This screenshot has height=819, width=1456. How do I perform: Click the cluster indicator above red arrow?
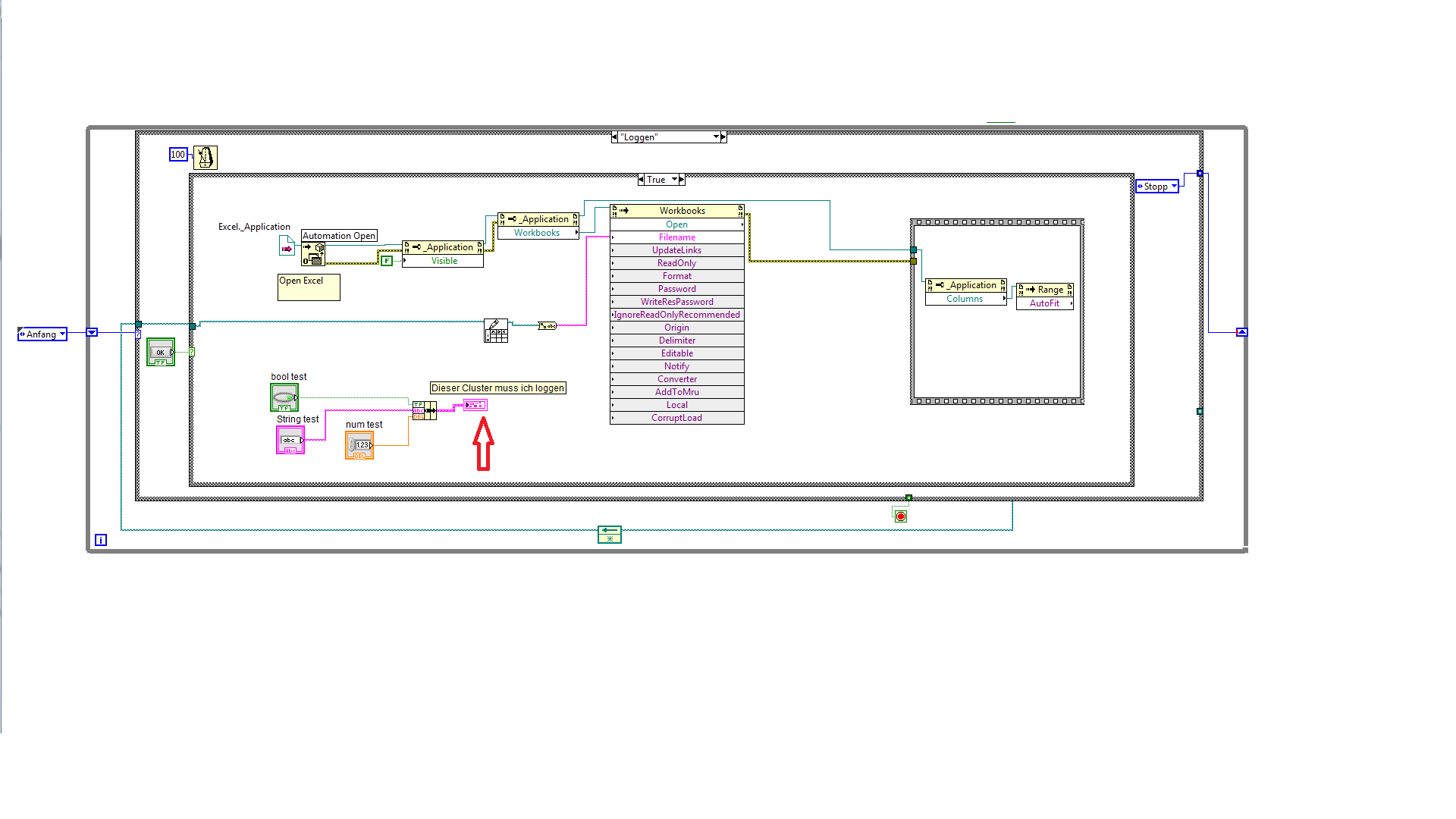(x=475, y=405)
